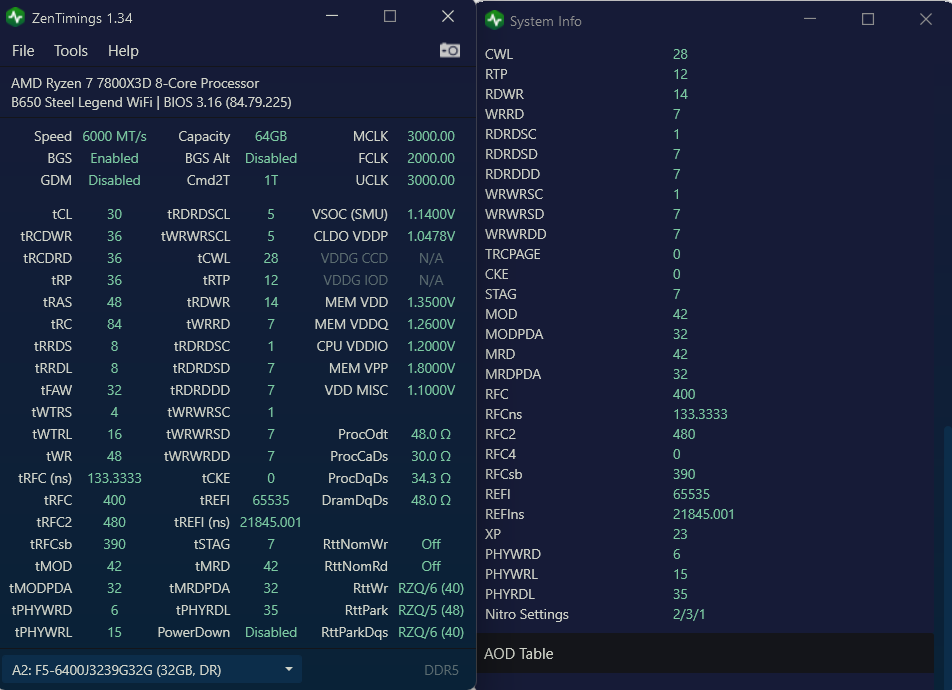The width and height of the screenshot is (952, 690).
Task: Click the DDR5 label in ZenTimings
Action: click(x=441, y=670)
